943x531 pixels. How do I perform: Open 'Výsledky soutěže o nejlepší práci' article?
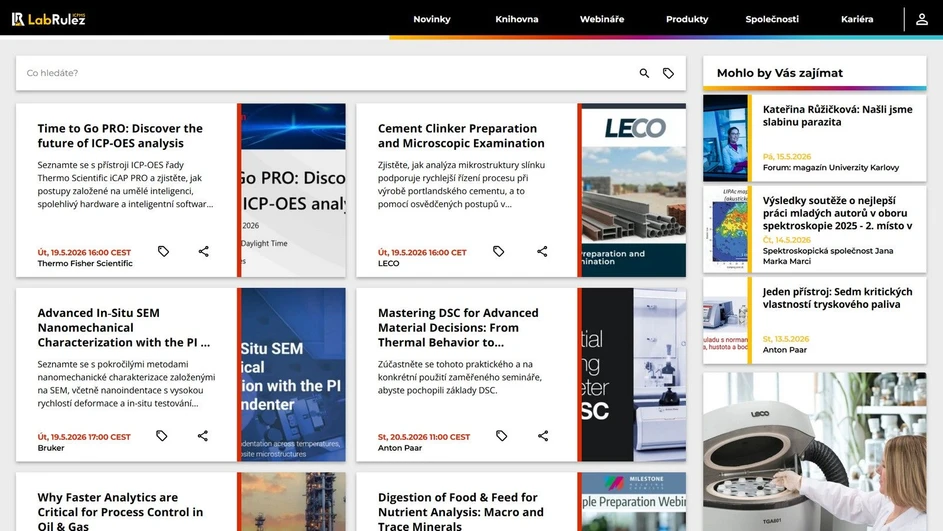pyautogui.click(x=838, y=213)
